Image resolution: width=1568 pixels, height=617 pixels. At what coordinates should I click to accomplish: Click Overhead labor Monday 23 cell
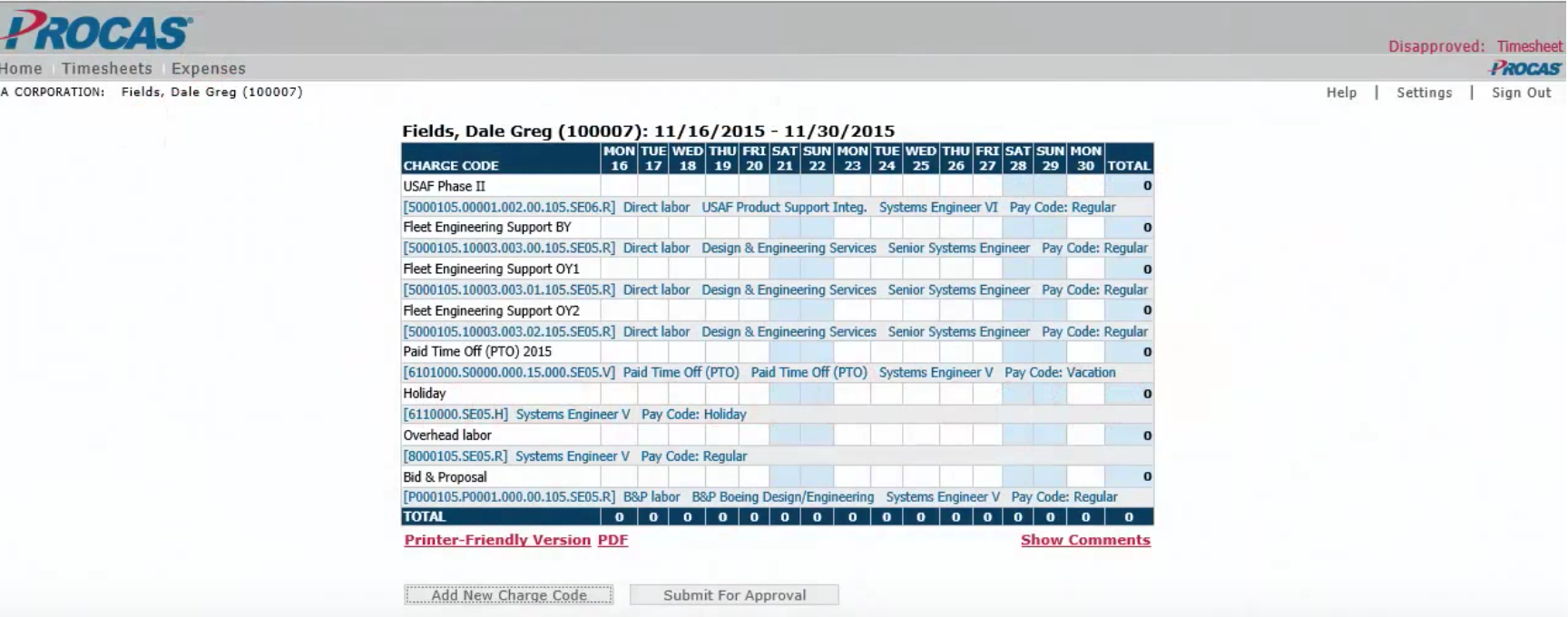852,436
